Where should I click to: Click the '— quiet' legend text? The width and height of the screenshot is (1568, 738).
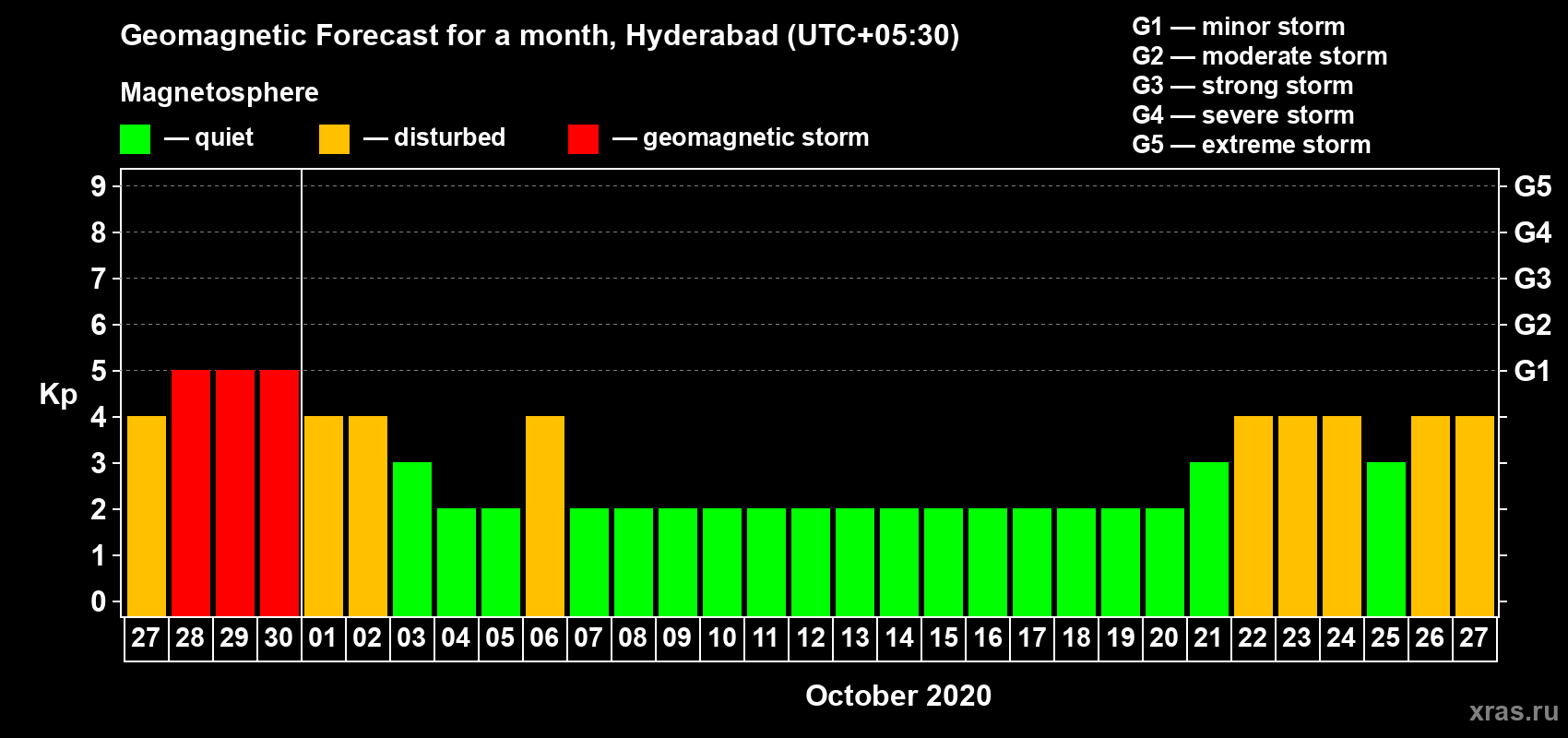[209, 138]
